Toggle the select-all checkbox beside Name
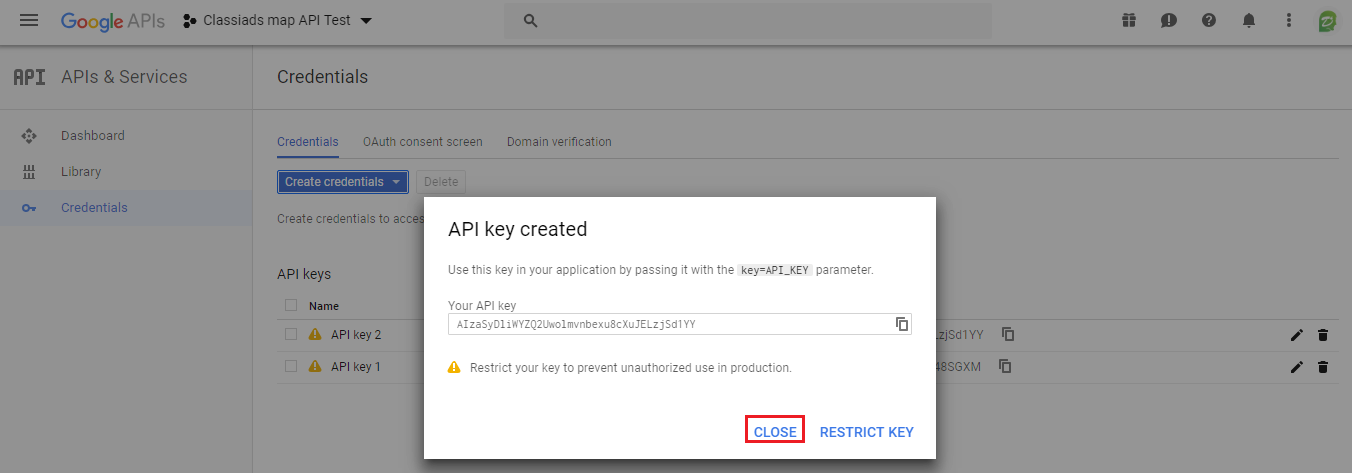Screen dimensions: 1352x473 pyautogui.click(x=291, y=305)
